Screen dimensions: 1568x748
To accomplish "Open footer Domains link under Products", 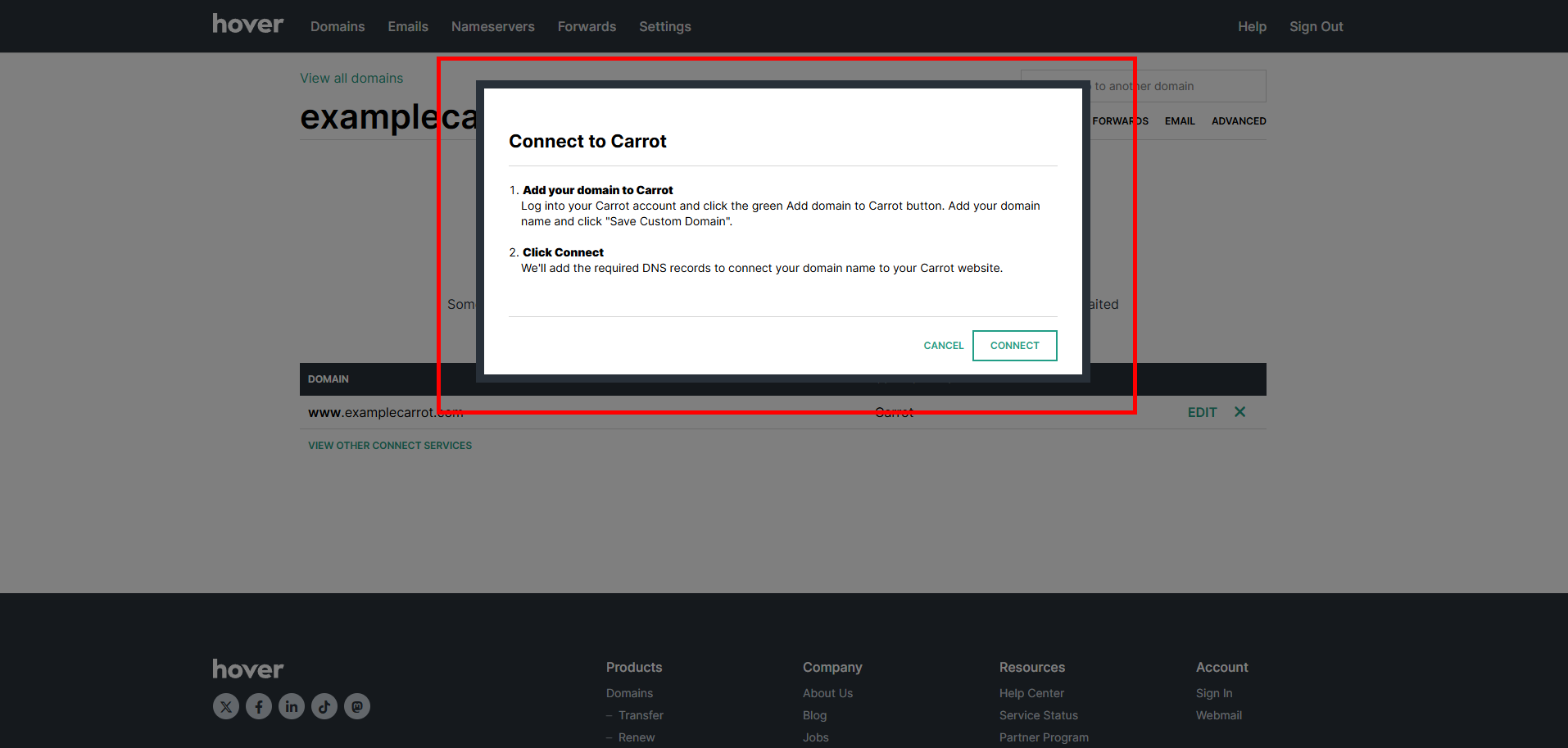I will click(x=629, y=693).
